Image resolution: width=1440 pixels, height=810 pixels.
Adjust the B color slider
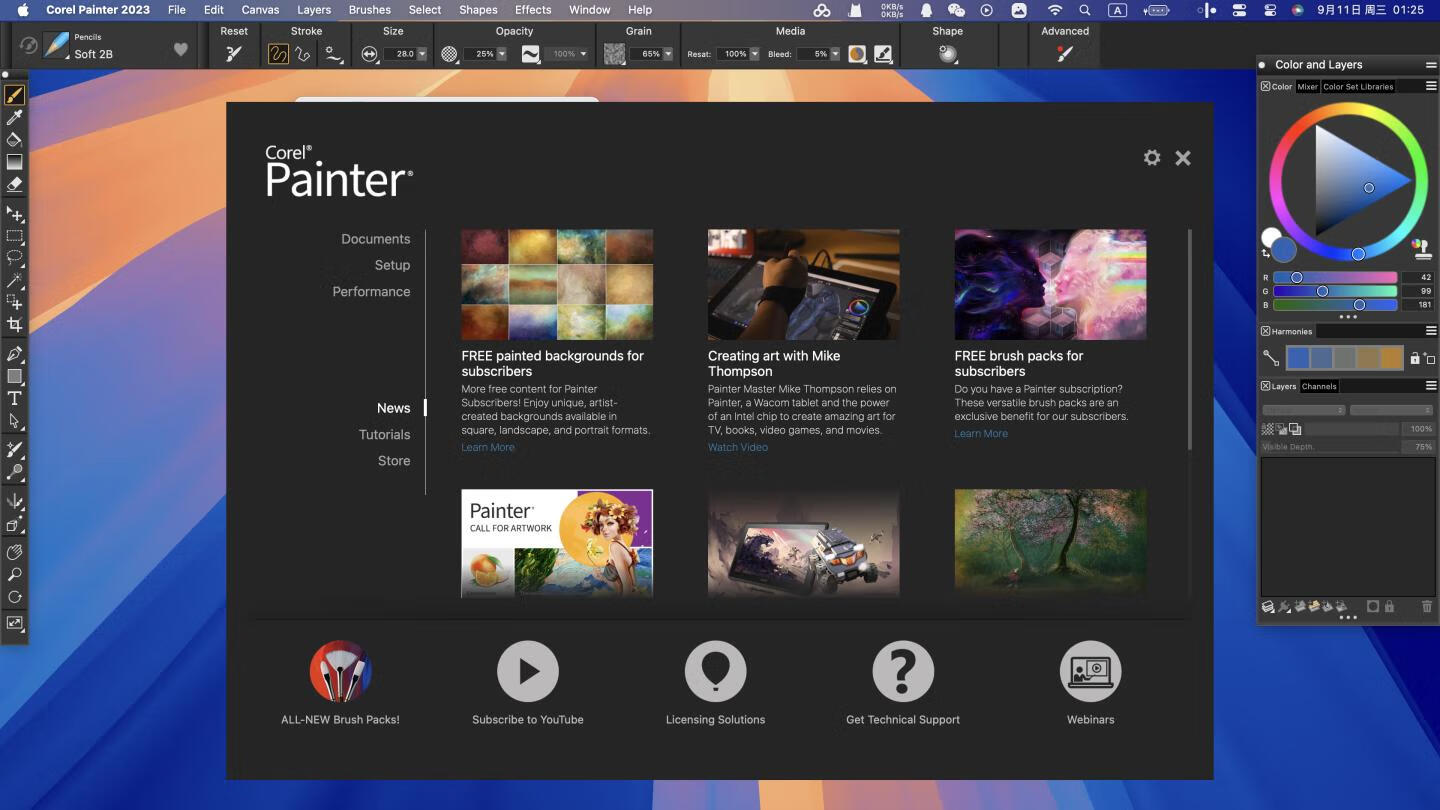tap(1335, 305)
